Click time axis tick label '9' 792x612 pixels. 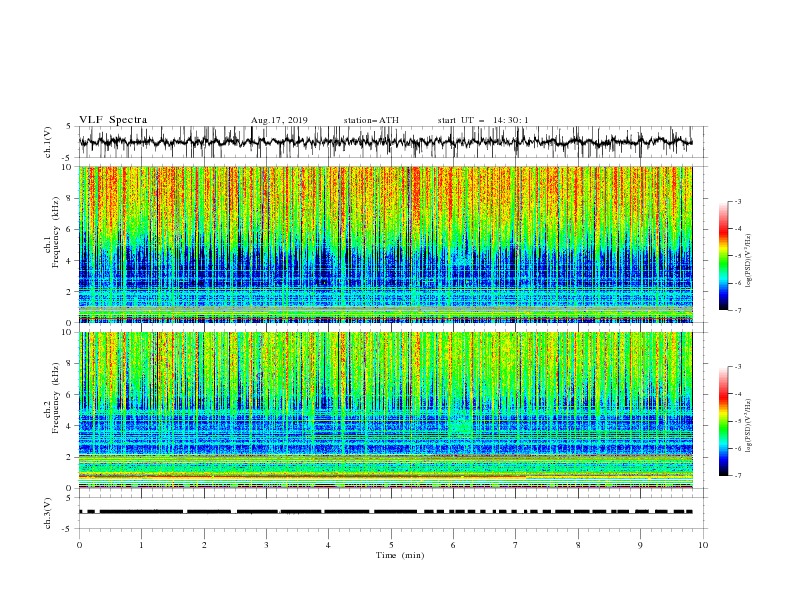coord(640,545)
